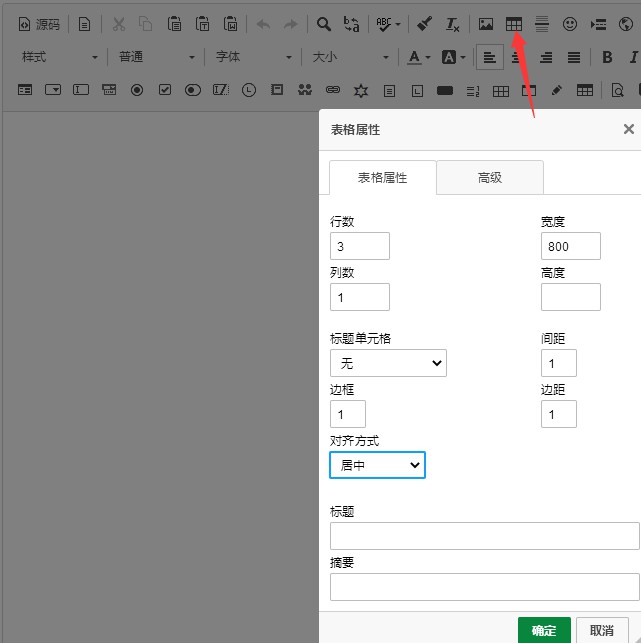Click the insert image icon
Screen dimensions: 641x643
486,25
